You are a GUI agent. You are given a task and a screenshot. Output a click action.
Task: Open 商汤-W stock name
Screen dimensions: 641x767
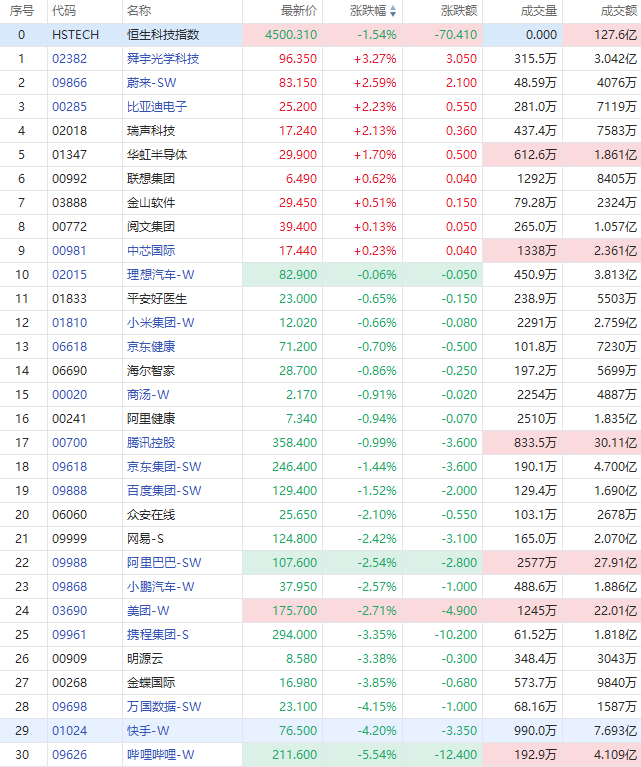pos(148,394)
